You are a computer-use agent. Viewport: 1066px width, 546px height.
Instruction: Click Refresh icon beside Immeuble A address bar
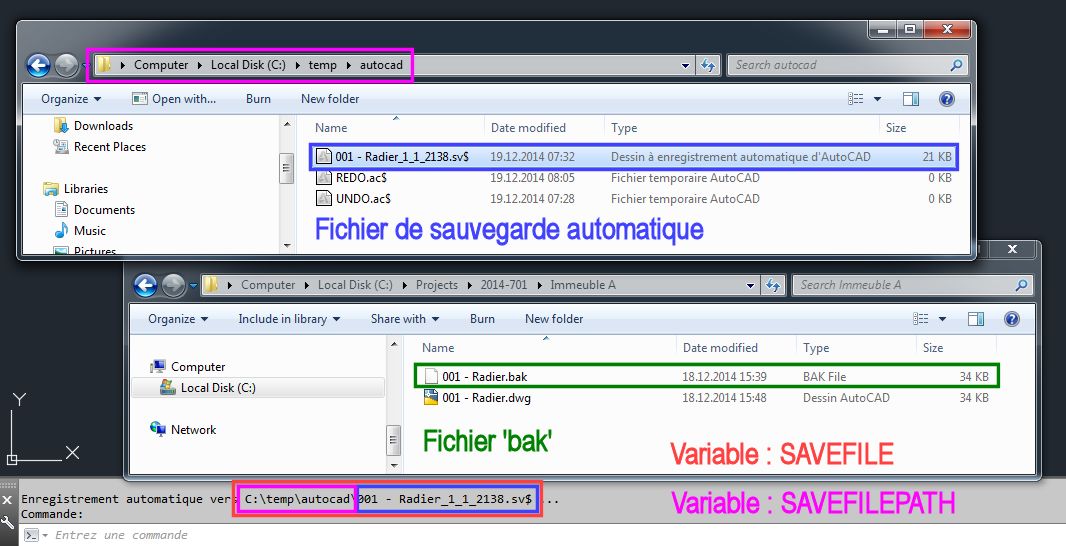click(x=773, y=286)
